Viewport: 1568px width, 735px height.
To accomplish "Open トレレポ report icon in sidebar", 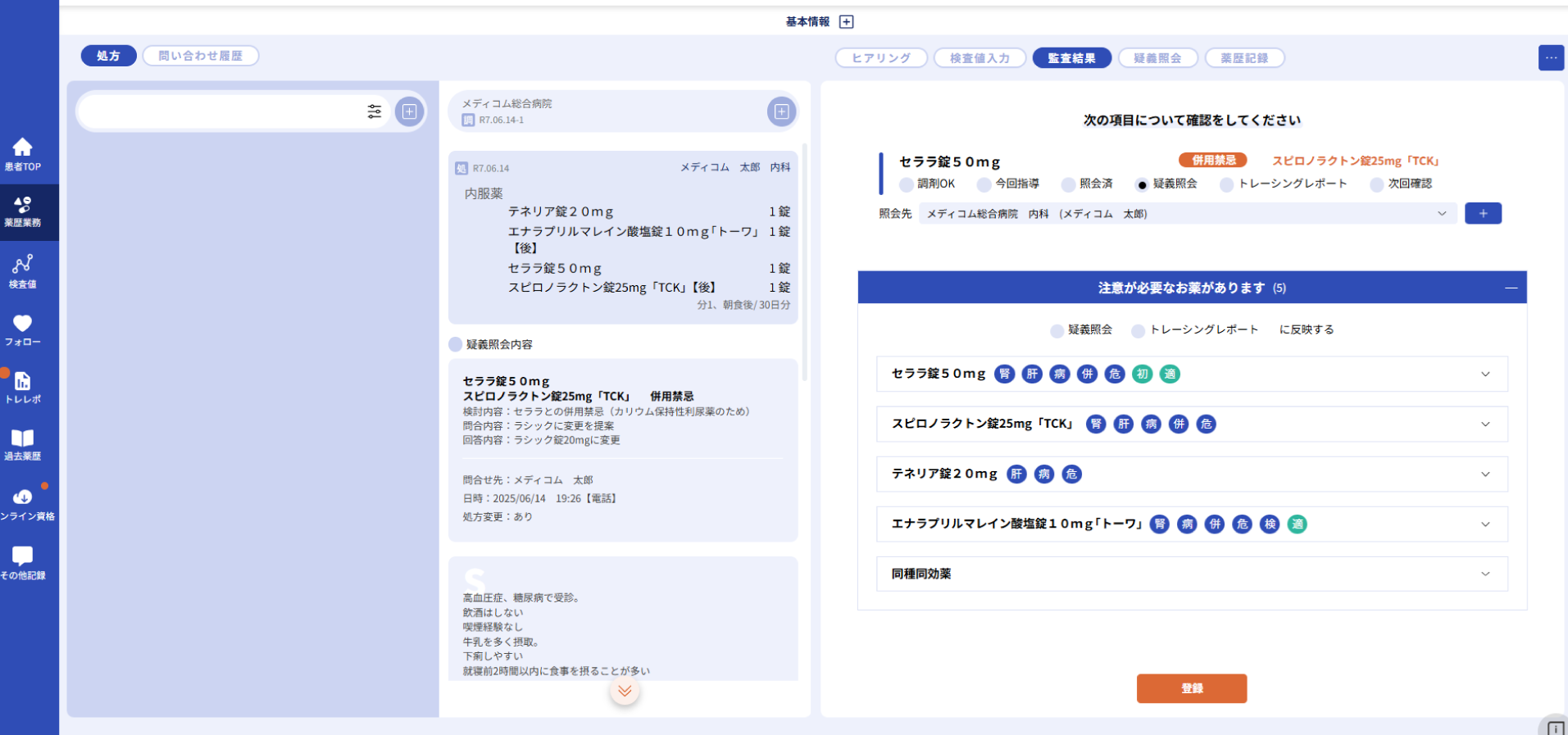I will (23, 382).
